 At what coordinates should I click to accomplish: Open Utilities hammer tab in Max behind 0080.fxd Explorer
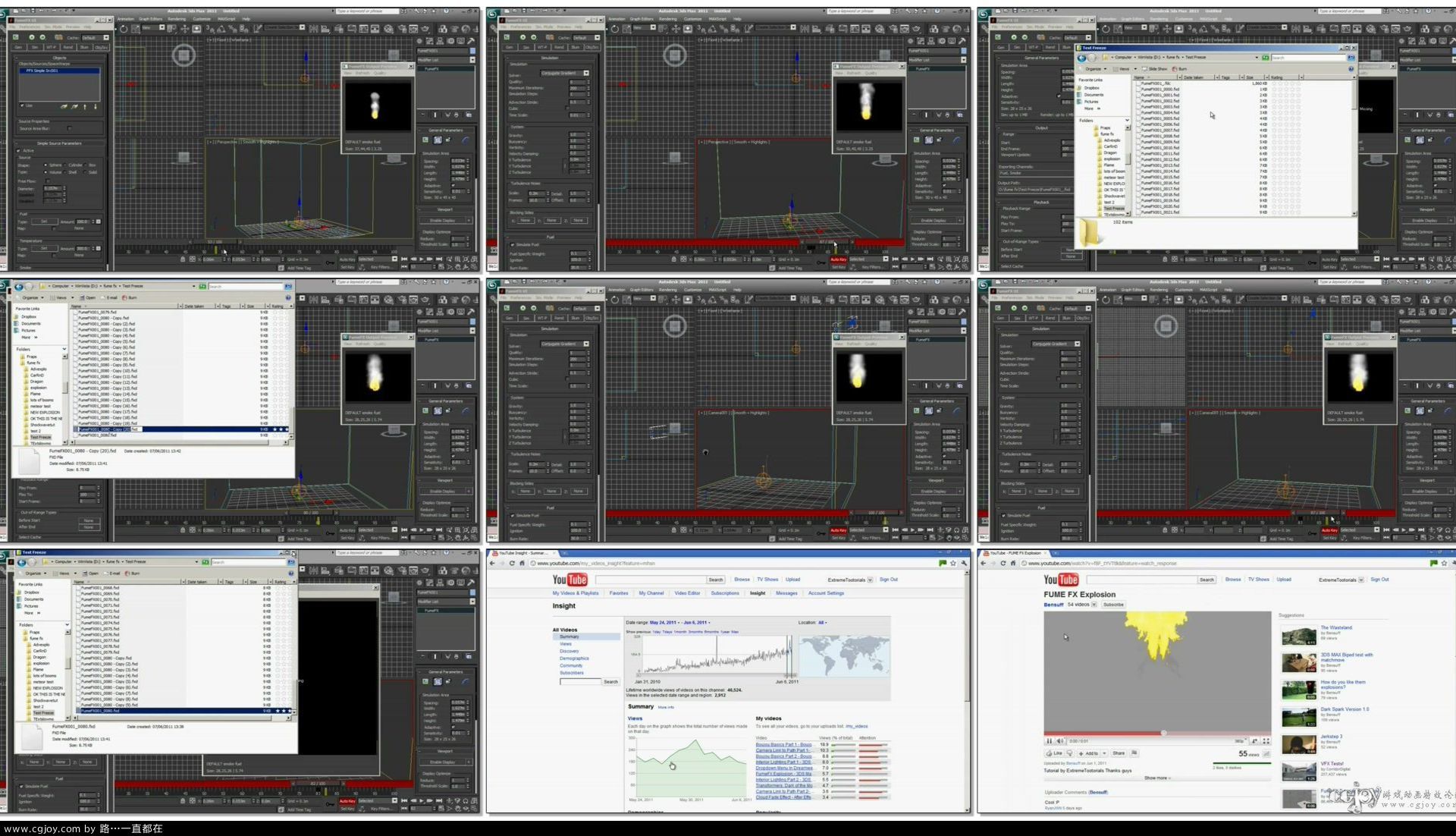click(472, 583)
